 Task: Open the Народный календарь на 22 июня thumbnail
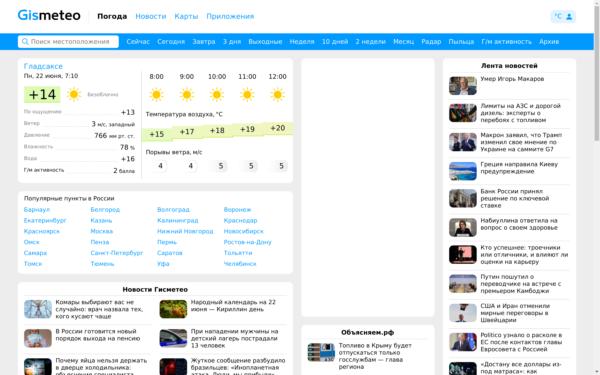tap(173, 309)
